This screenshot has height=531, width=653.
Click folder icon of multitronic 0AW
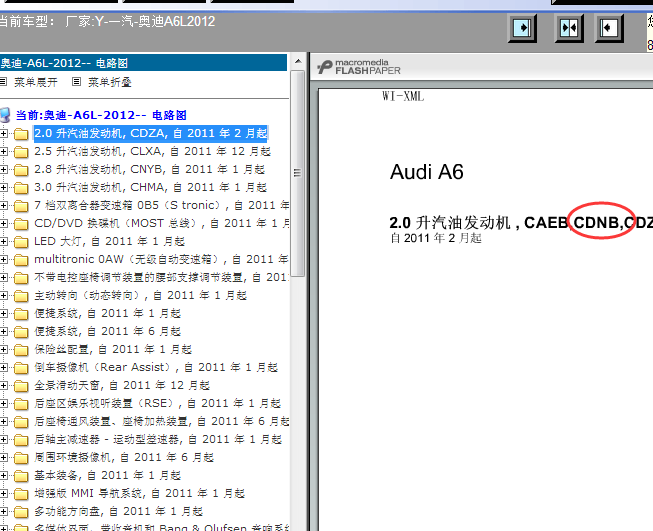[x=21, y=260]
